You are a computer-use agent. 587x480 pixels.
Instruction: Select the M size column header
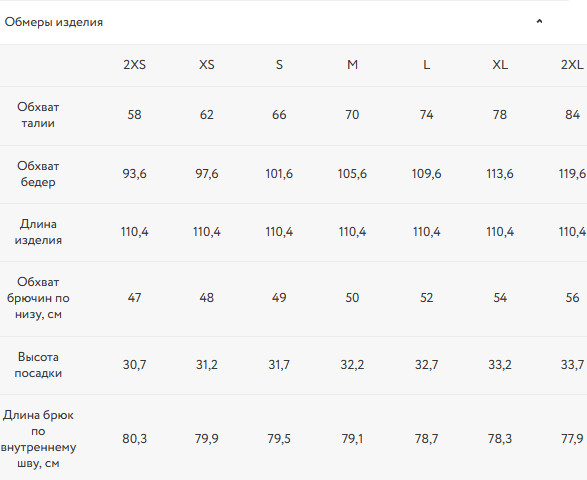click(352, 65)
